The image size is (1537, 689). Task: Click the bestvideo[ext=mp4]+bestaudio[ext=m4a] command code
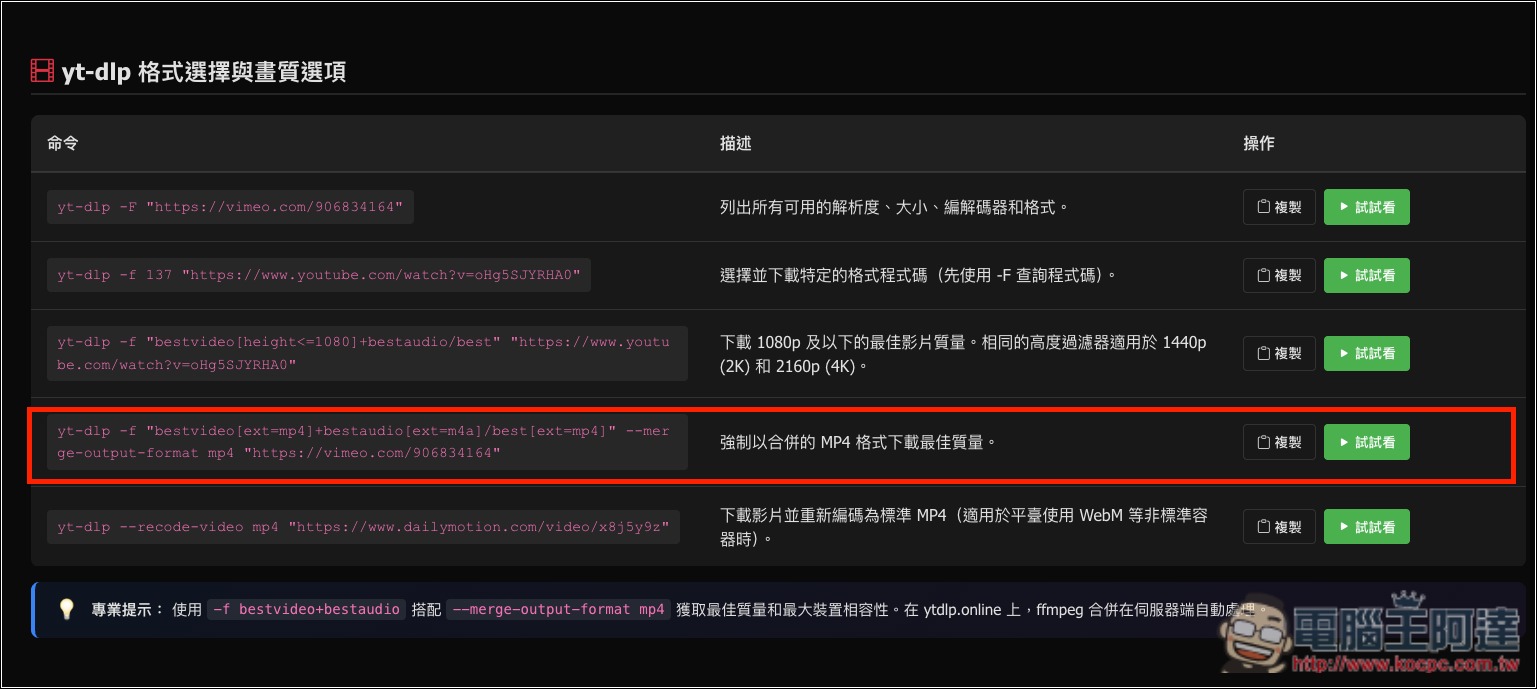tap(367, 442)
